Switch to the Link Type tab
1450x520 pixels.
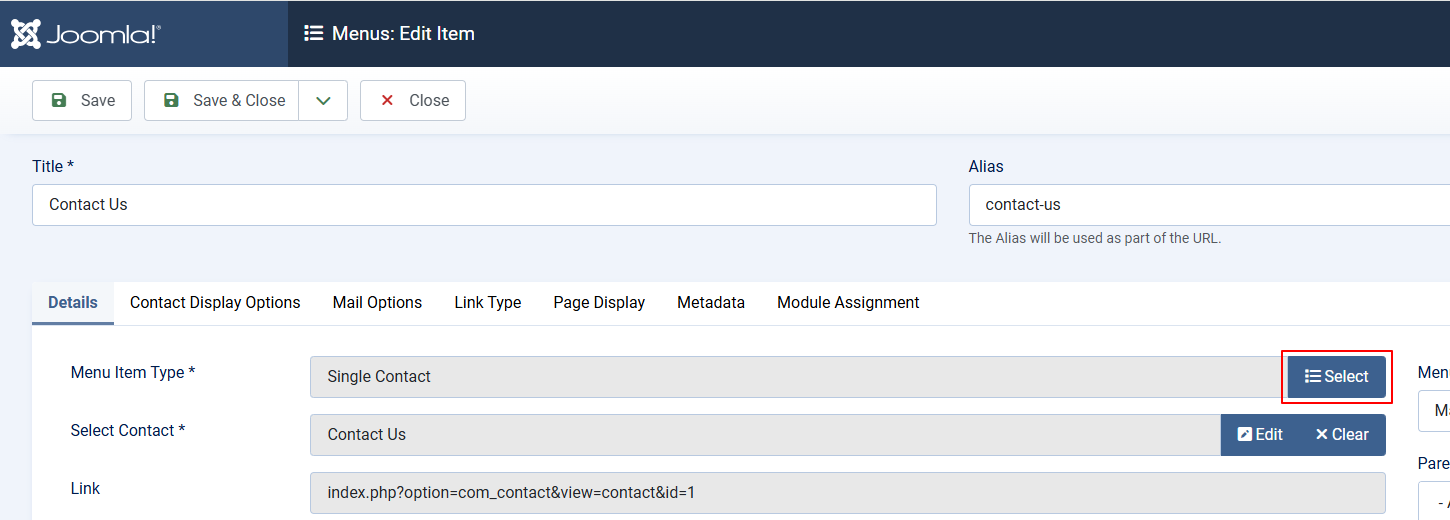[x=487, y=302]
